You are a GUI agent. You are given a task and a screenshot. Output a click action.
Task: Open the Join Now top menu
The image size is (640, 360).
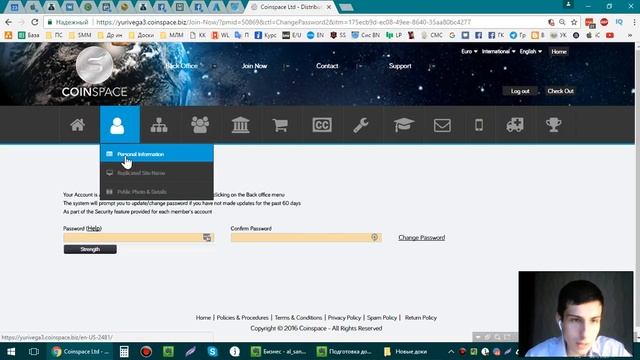click(x=254, y=66)
